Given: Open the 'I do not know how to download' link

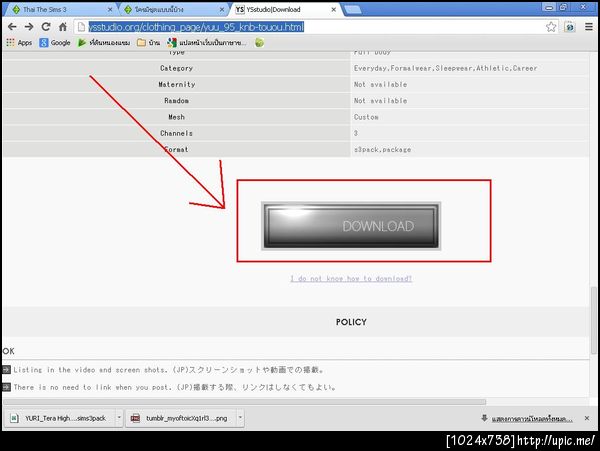Looking at the screenshot, I should (351, 278).
